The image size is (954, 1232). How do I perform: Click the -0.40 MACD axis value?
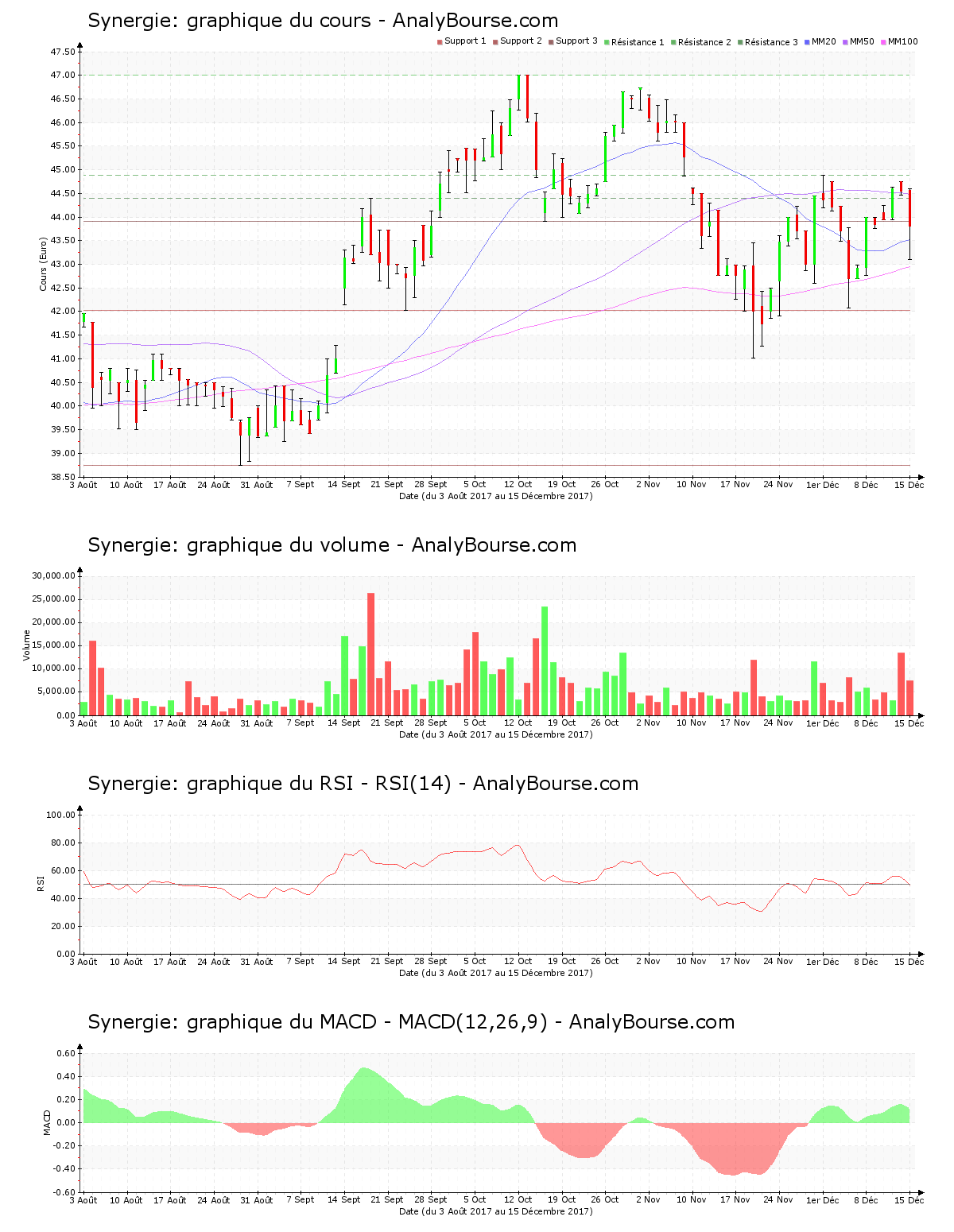point(65,1169)
